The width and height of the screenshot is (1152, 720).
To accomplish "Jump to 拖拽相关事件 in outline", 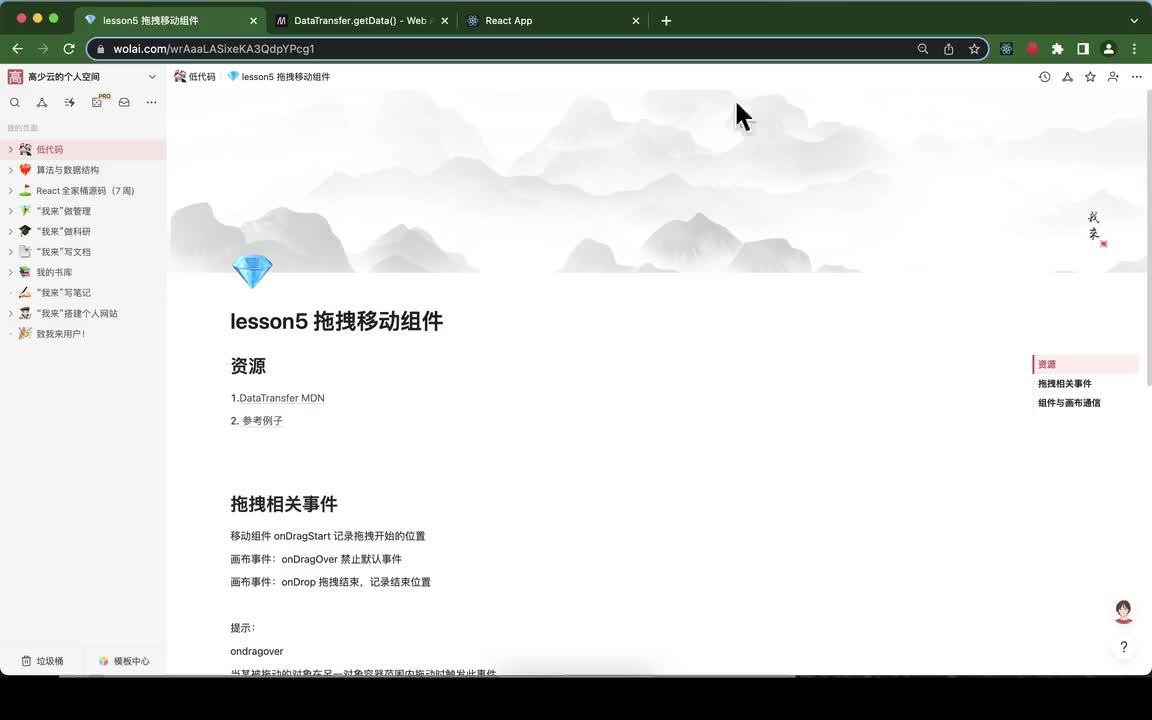I will click(x=1065, y=384).
